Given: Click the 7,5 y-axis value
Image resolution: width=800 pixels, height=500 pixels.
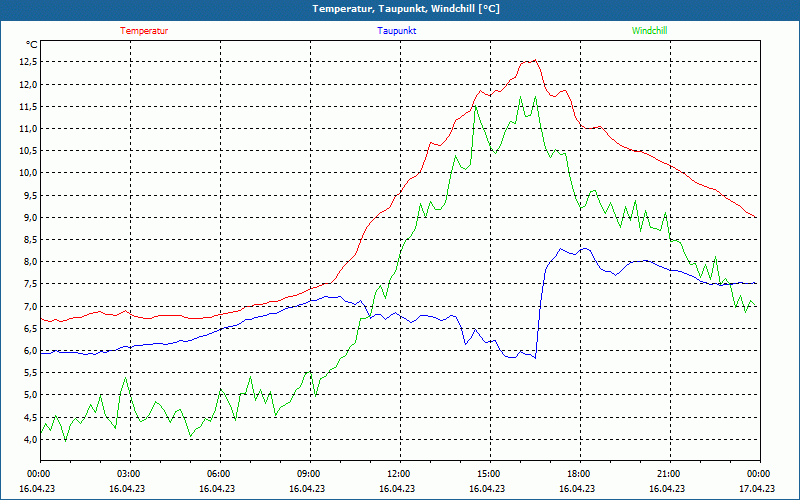Looking at the screenshot, I should pos(30,284).
